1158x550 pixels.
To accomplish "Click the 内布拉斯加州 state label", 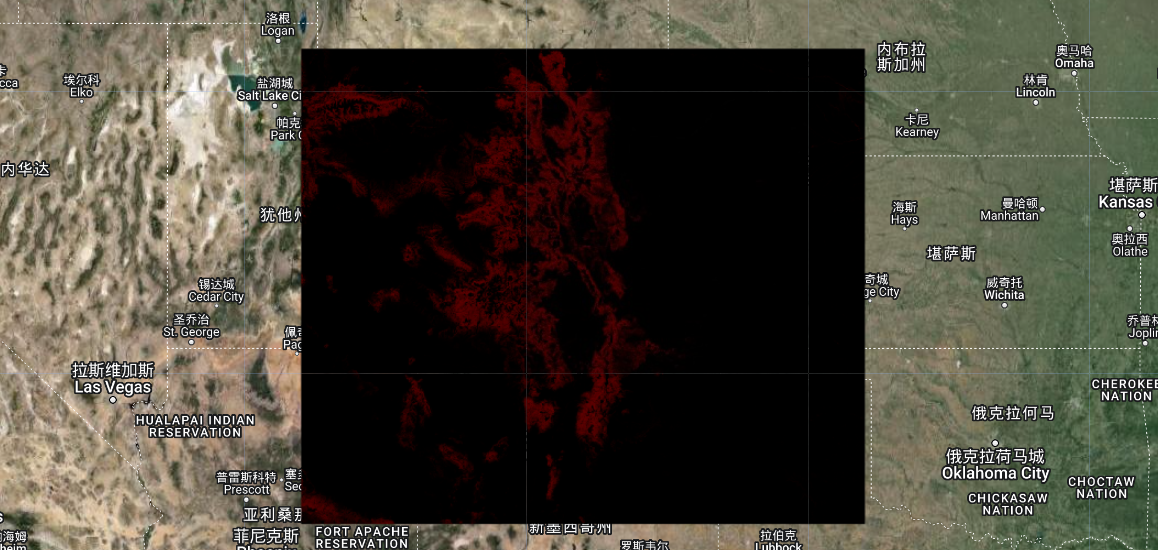I will (x=901, y=57).
